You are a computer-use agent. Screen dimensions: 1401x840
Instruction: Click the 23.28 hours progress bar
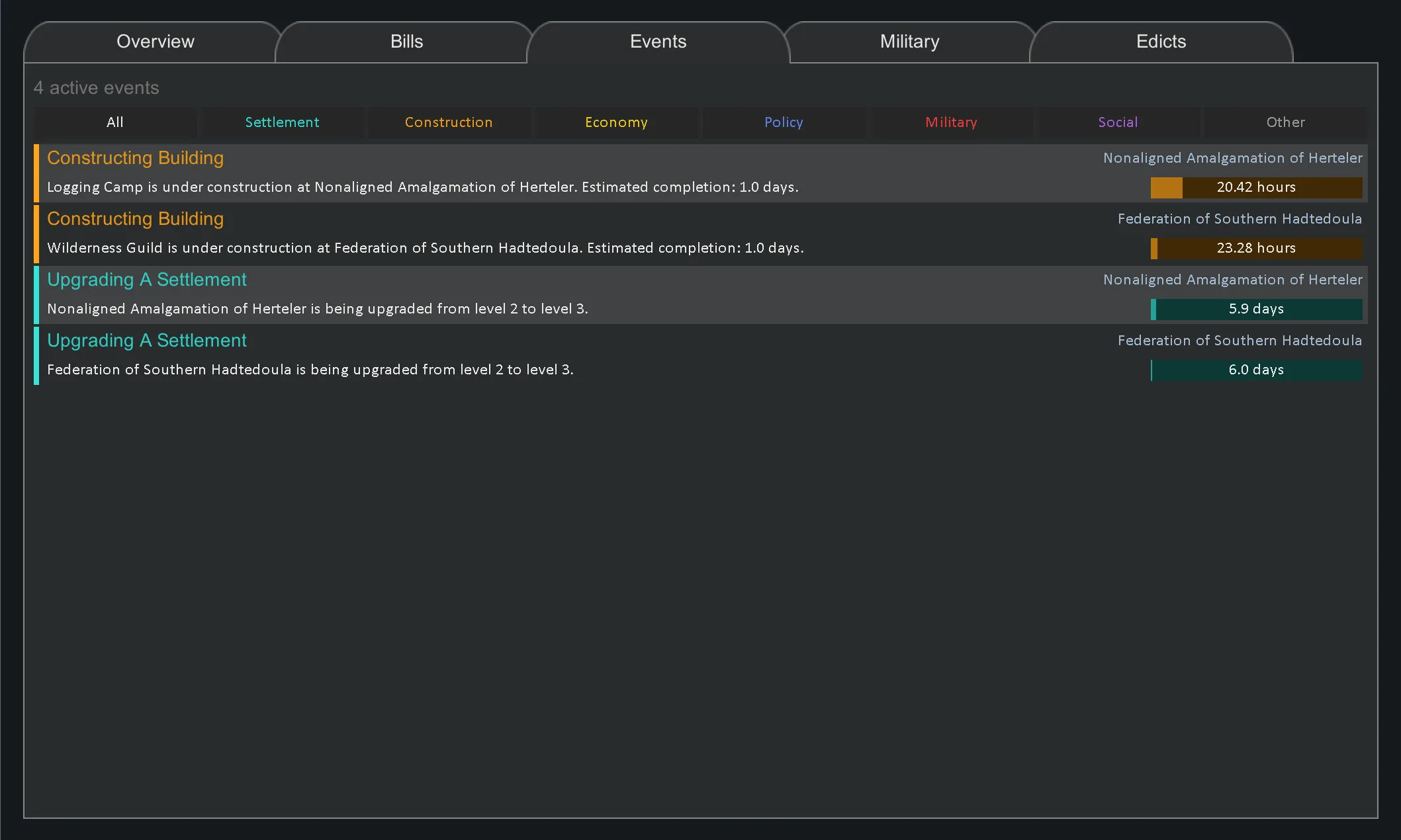pyautogui.click(x=1256, y=249)
